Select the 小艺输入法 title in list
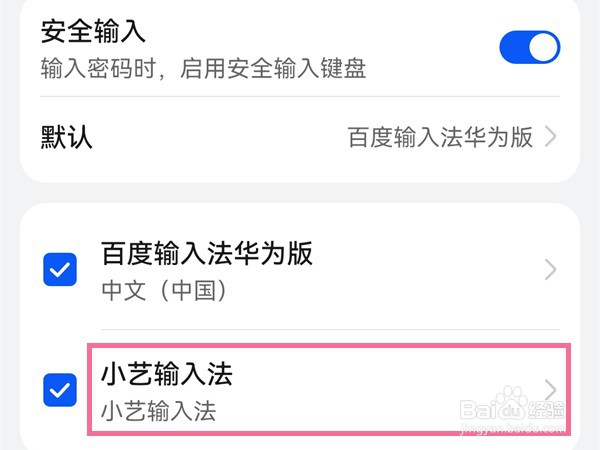This screenshot has width=600, height=450. coord(166,375)
